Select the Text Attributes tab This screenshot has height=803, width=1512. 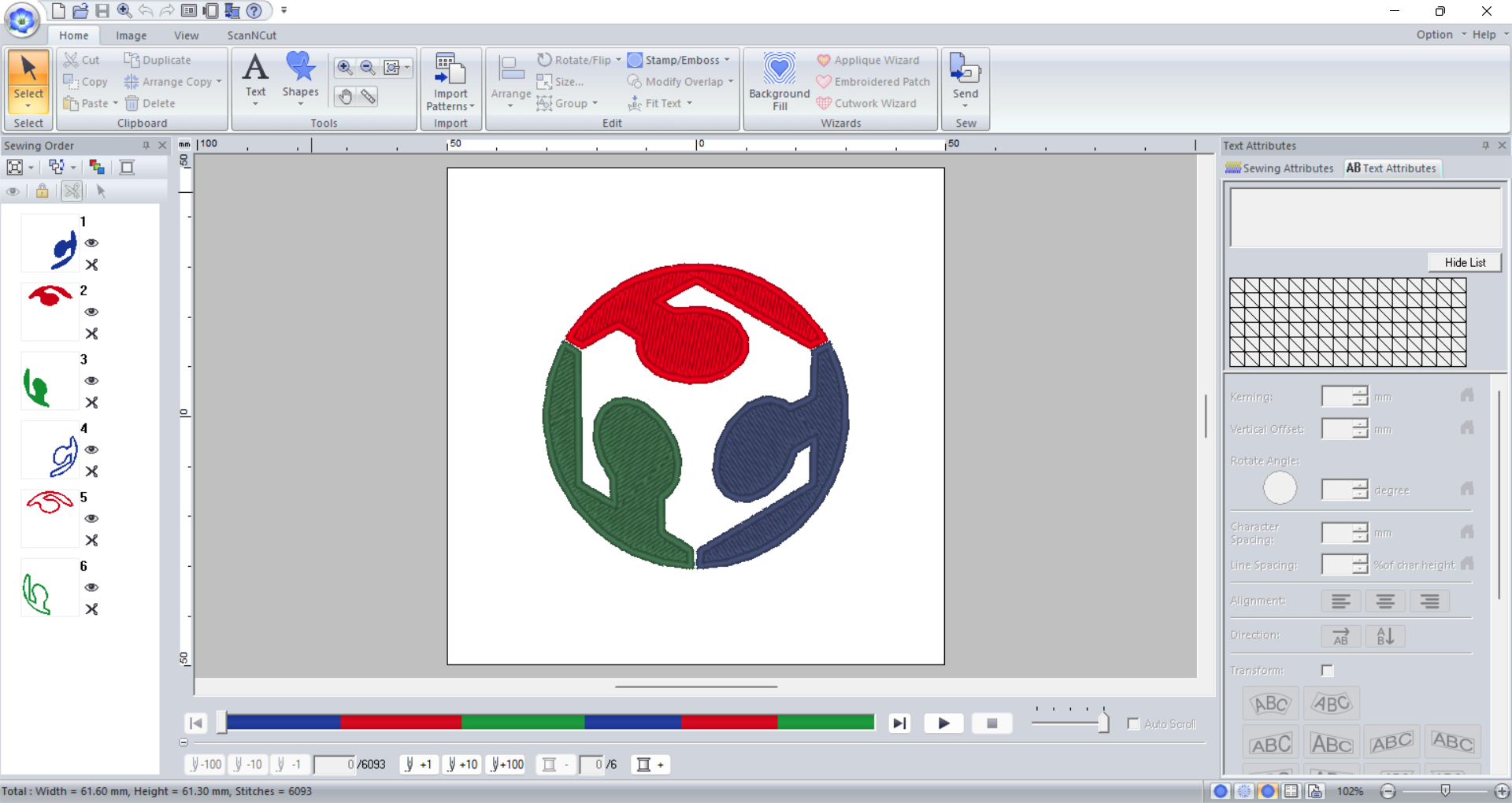point(1392,168)
